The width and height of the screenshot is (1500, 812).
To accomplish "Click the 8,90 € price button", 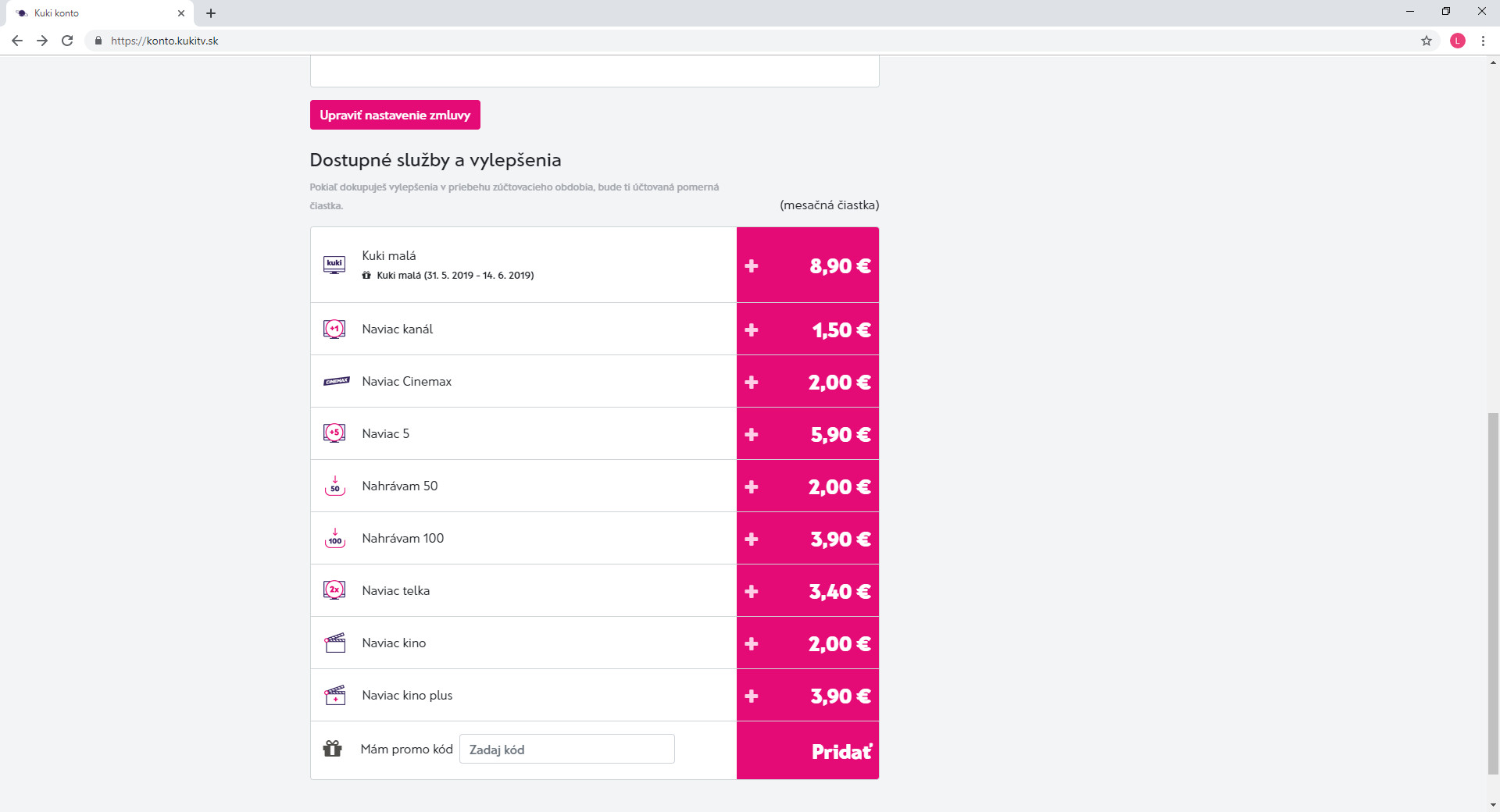I will coord(808,265).
